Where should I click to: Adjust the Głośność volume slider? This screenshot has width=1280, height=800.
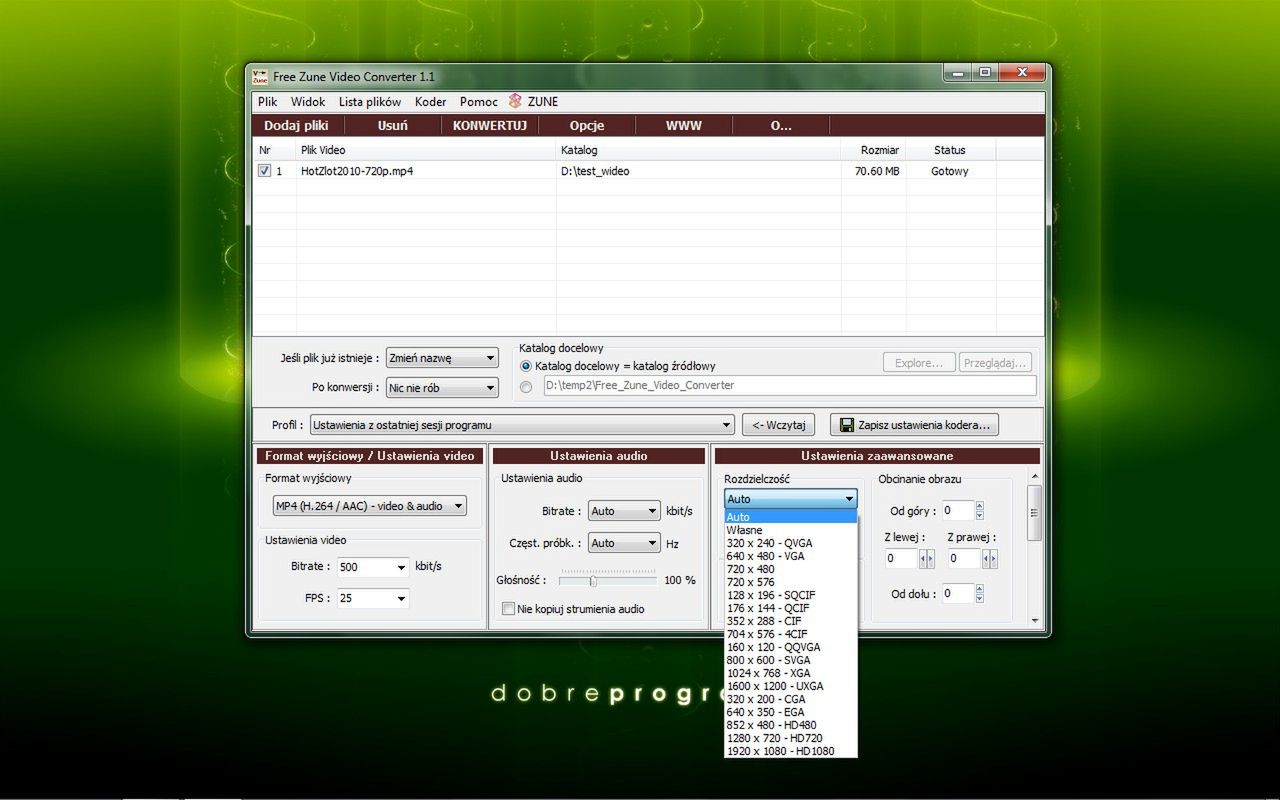(x=593, y=580)
